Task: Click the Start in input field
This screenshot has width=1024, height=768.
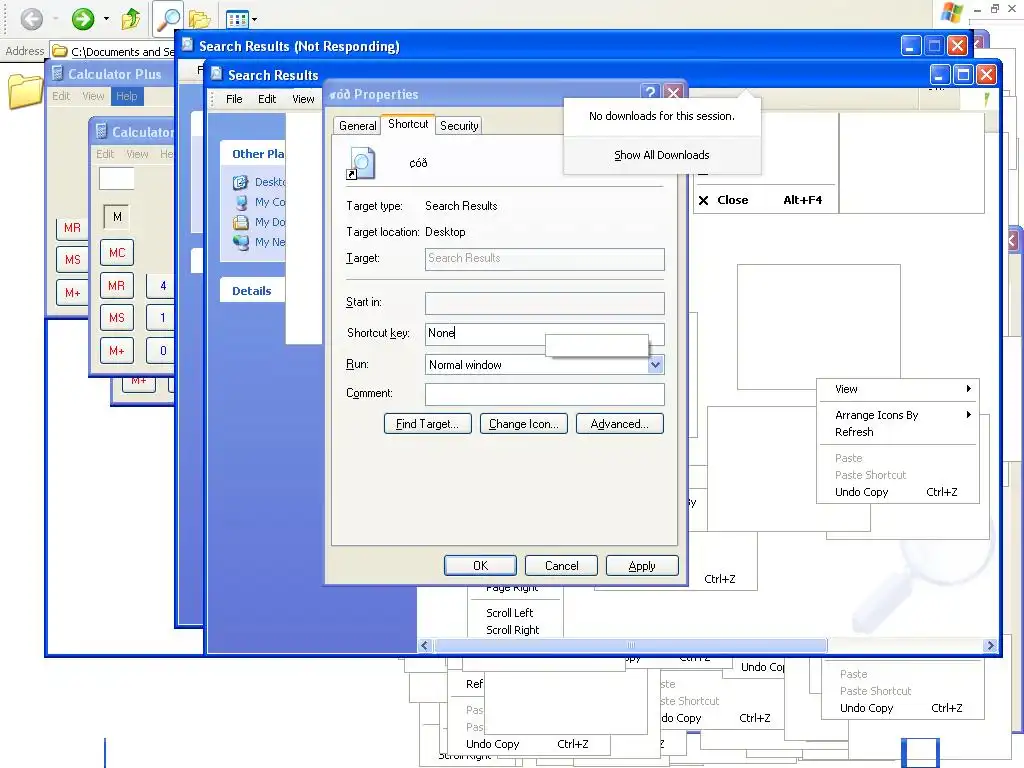Action: point(545,303)
